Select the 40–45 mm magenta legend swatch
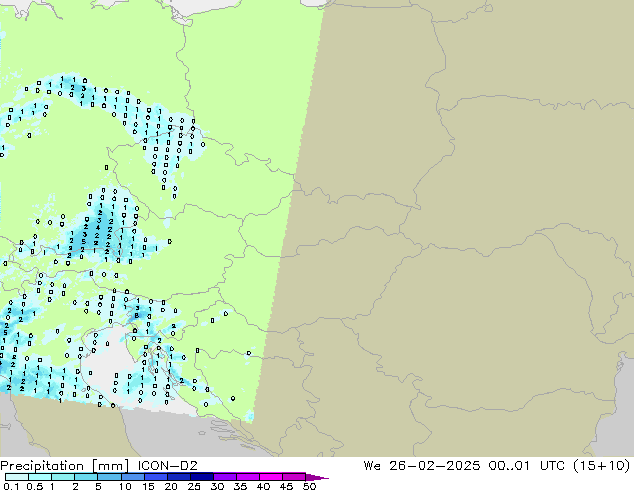Screen dimensions: 634x490 pyautogui.click(x=271, y=477)
